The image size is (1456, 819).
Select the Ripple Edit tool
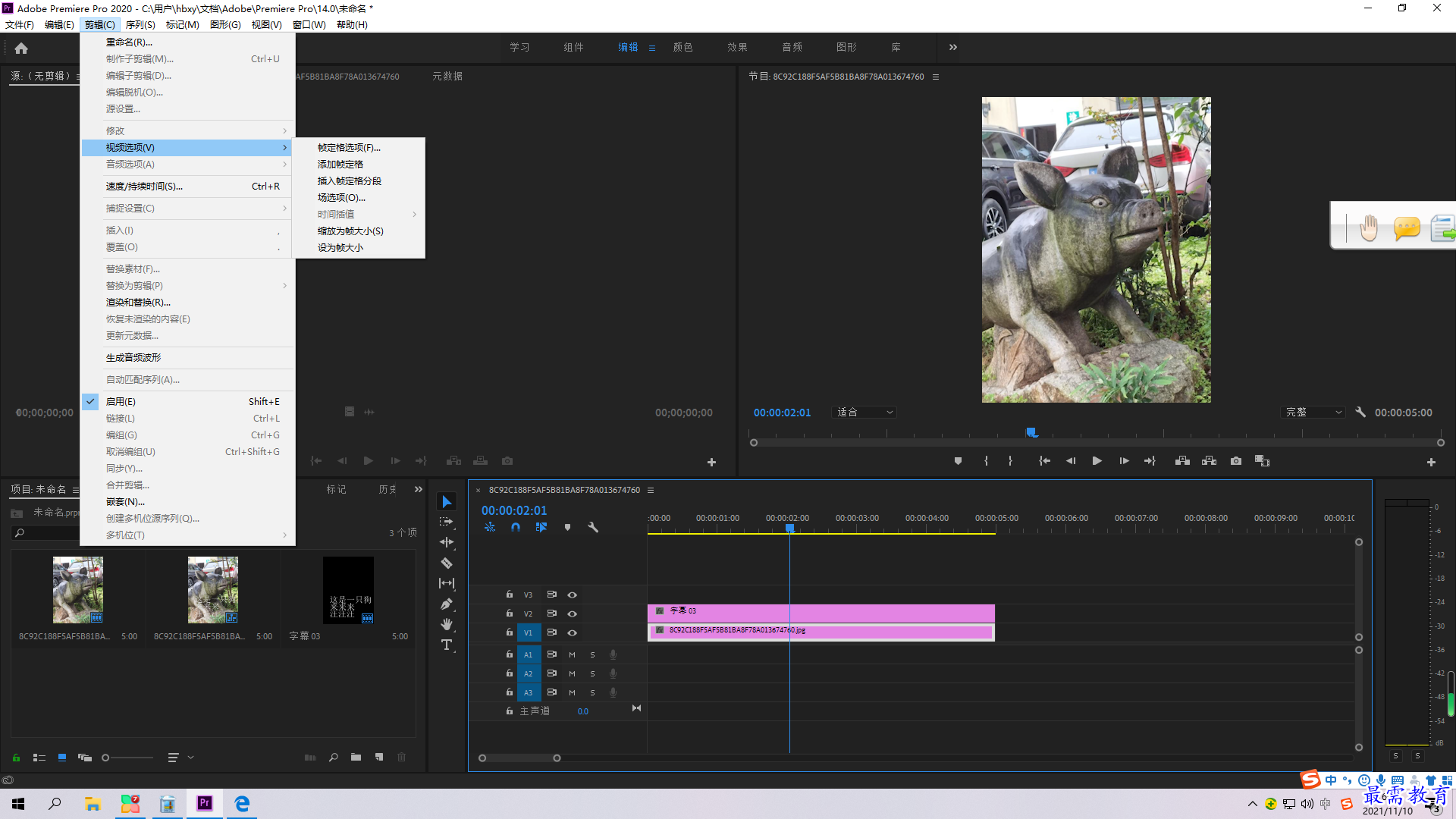pos(447,542)
